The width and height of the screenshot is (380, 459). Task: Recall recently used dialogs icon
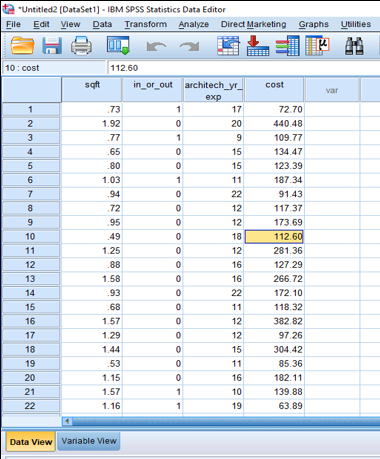tap(118, 46)
